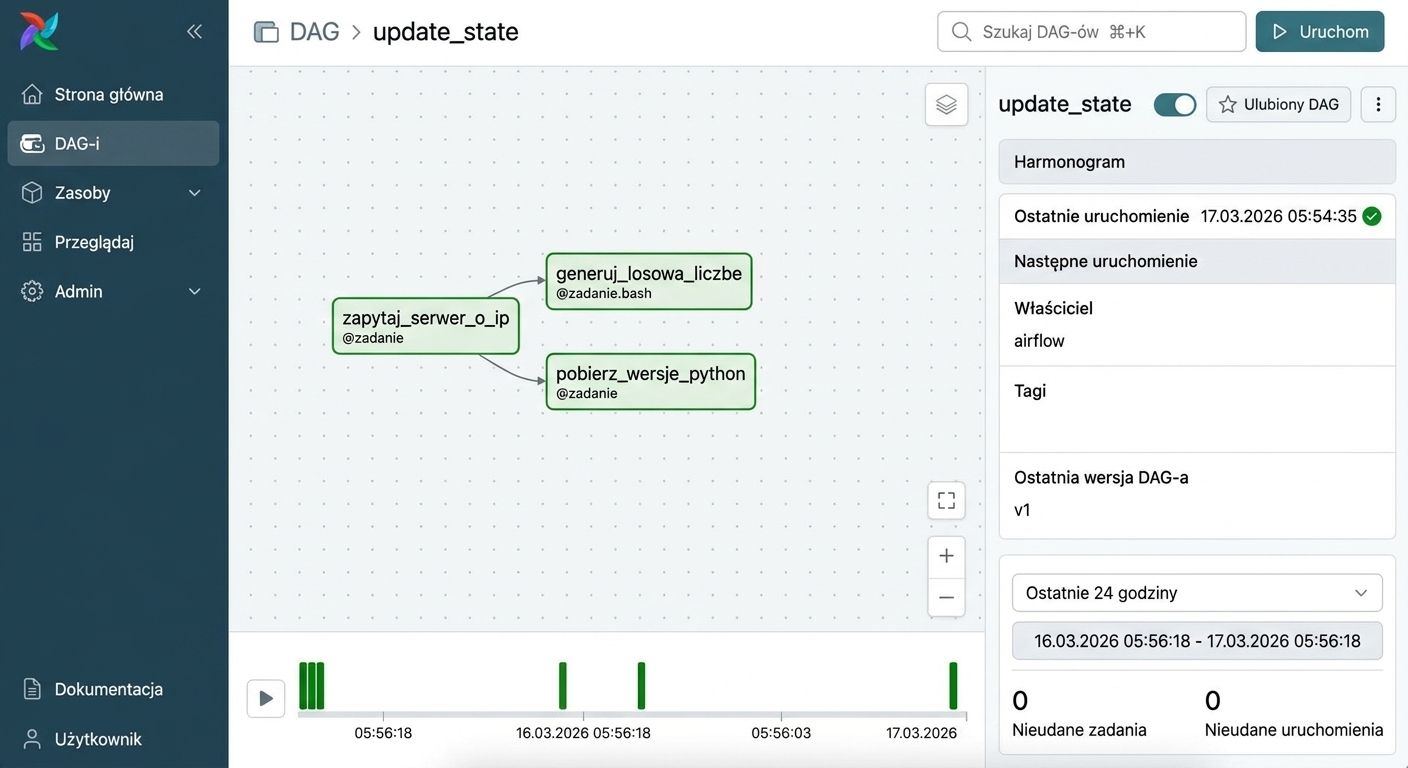
Task: Open the graph layers options icon
Action: pos(946,104)
